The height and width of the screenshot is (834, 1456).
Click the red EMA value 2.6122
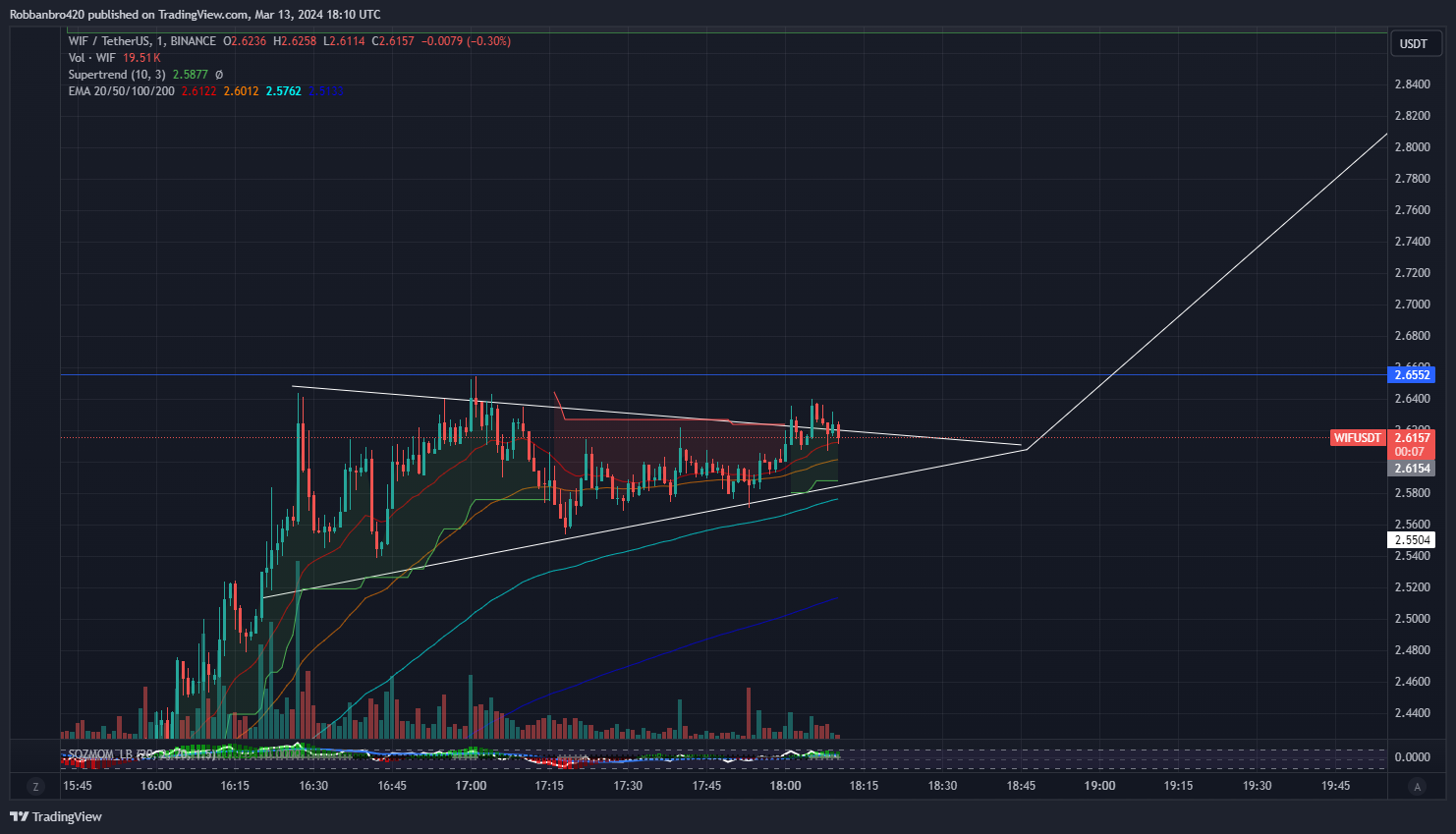tap(198, 91)
